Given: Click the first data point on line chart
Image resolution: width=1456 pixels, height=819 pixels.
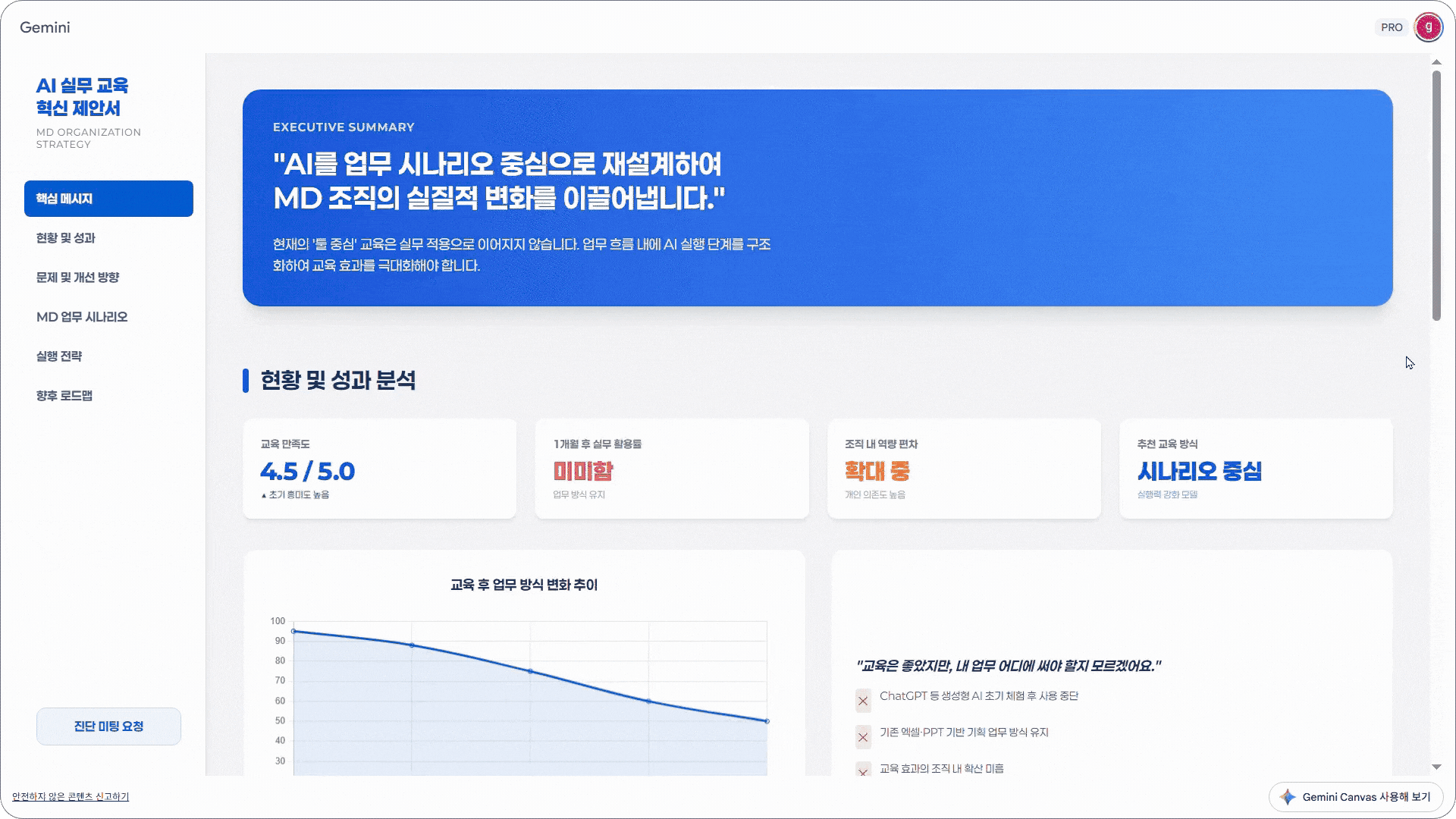Looking at the screenshot, I should click(293, 631).
